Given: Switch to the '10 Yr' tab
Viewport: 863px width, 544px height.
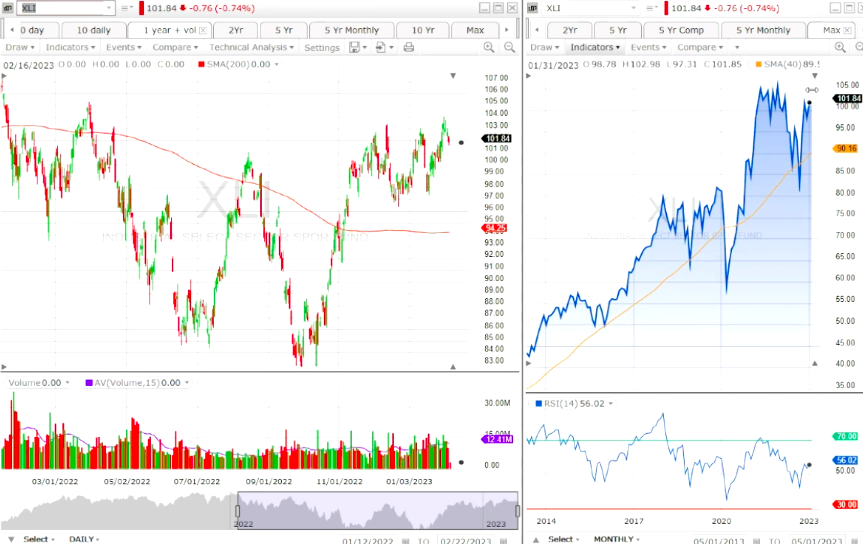Looking at the screenshot, I should 423,30.
